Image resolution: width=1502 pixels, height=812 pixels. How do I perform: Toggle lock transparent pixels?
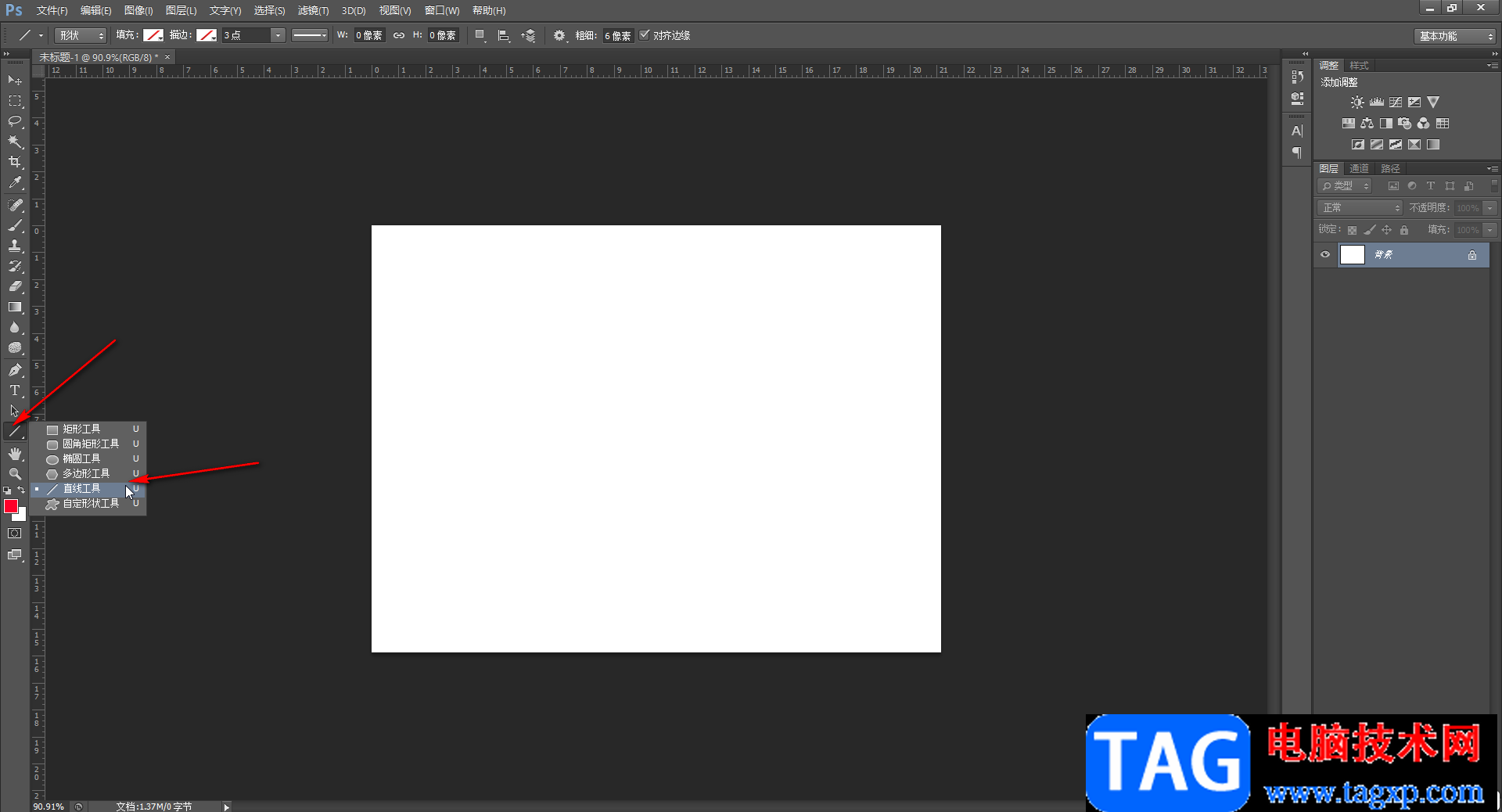[1352, 230]
